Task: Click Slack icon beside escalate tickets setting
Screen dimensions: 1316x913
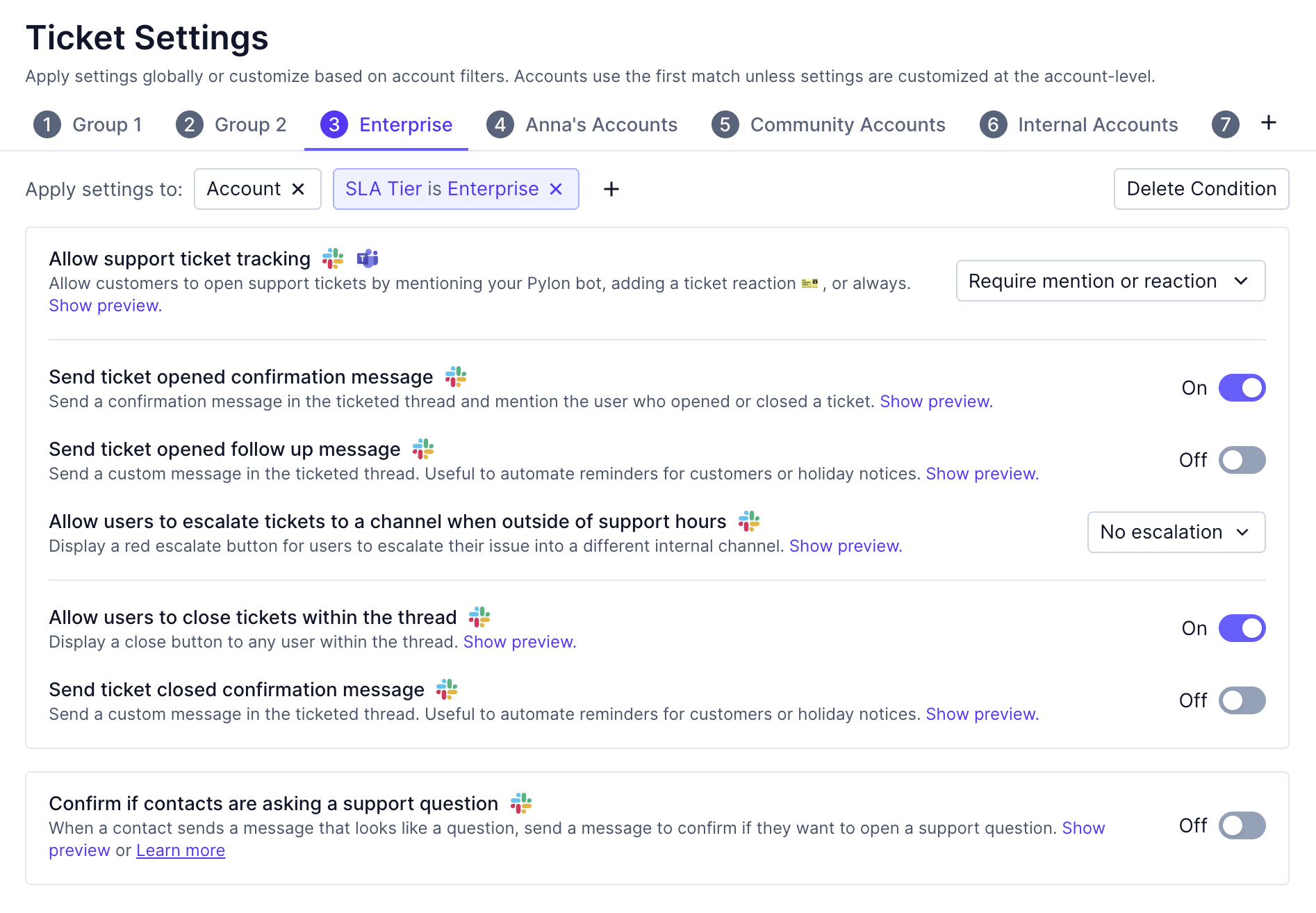Action: 749,521
